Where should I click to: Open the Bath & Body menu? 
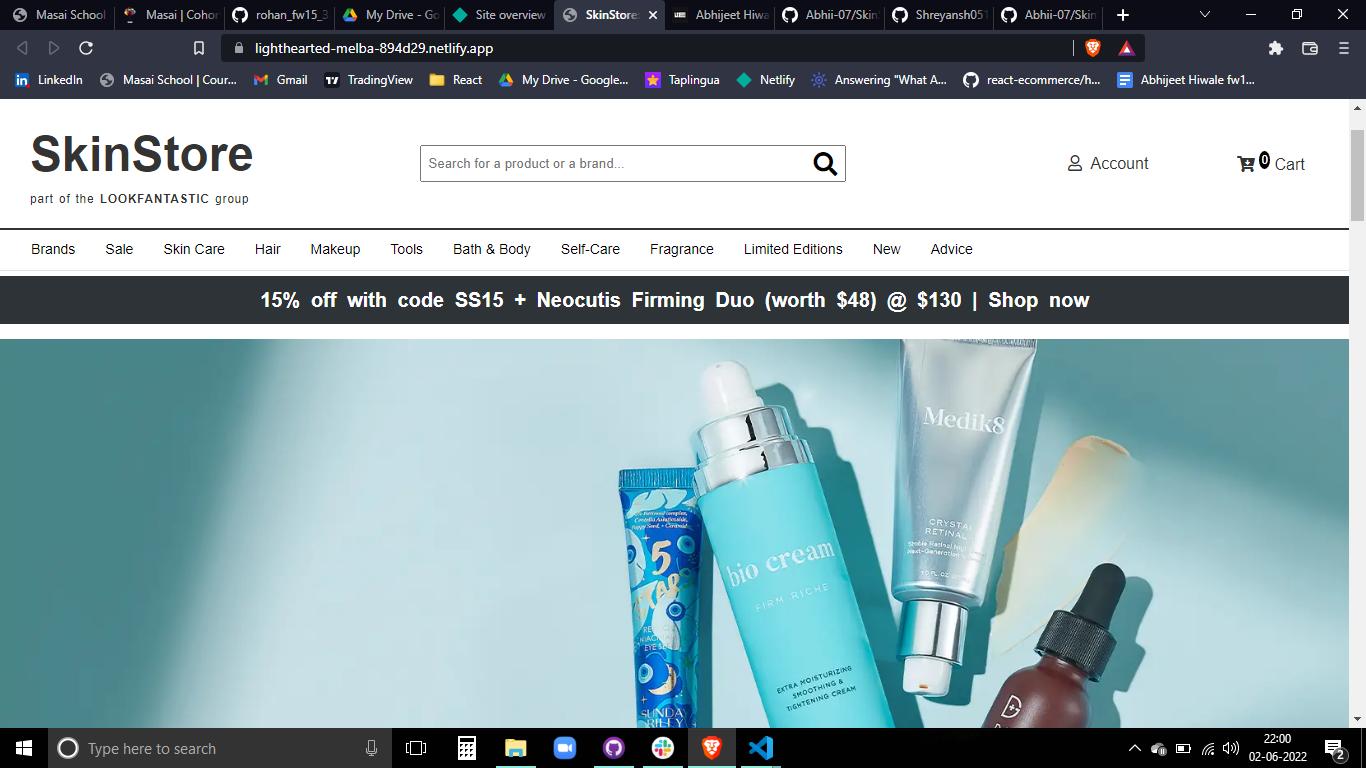[492, 249]
